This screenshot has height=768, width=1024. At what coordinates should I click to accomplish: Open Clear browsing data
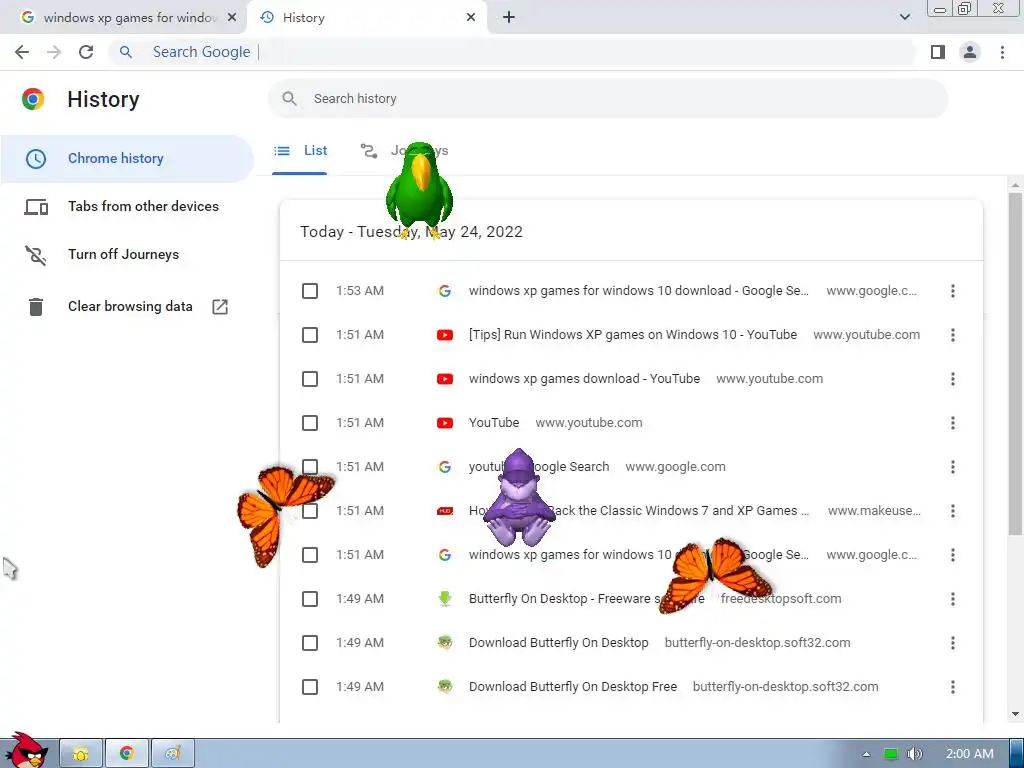coord(127,306)
